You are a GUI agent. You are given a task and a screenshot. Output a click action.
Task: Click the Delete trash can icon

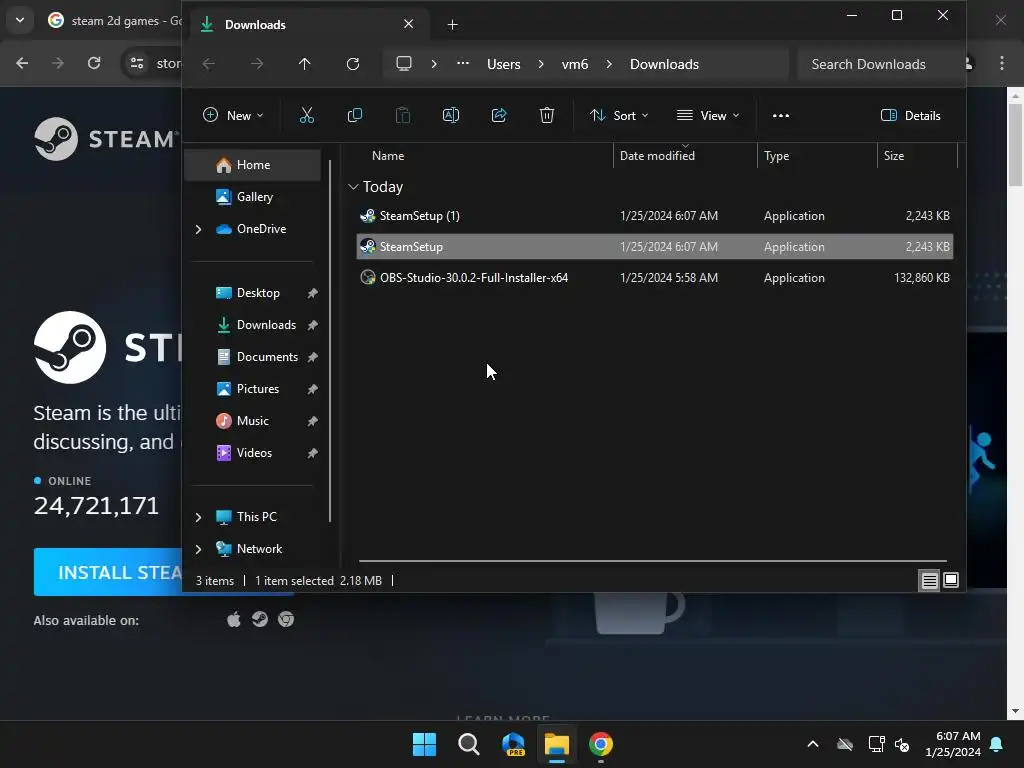(547, 116)
